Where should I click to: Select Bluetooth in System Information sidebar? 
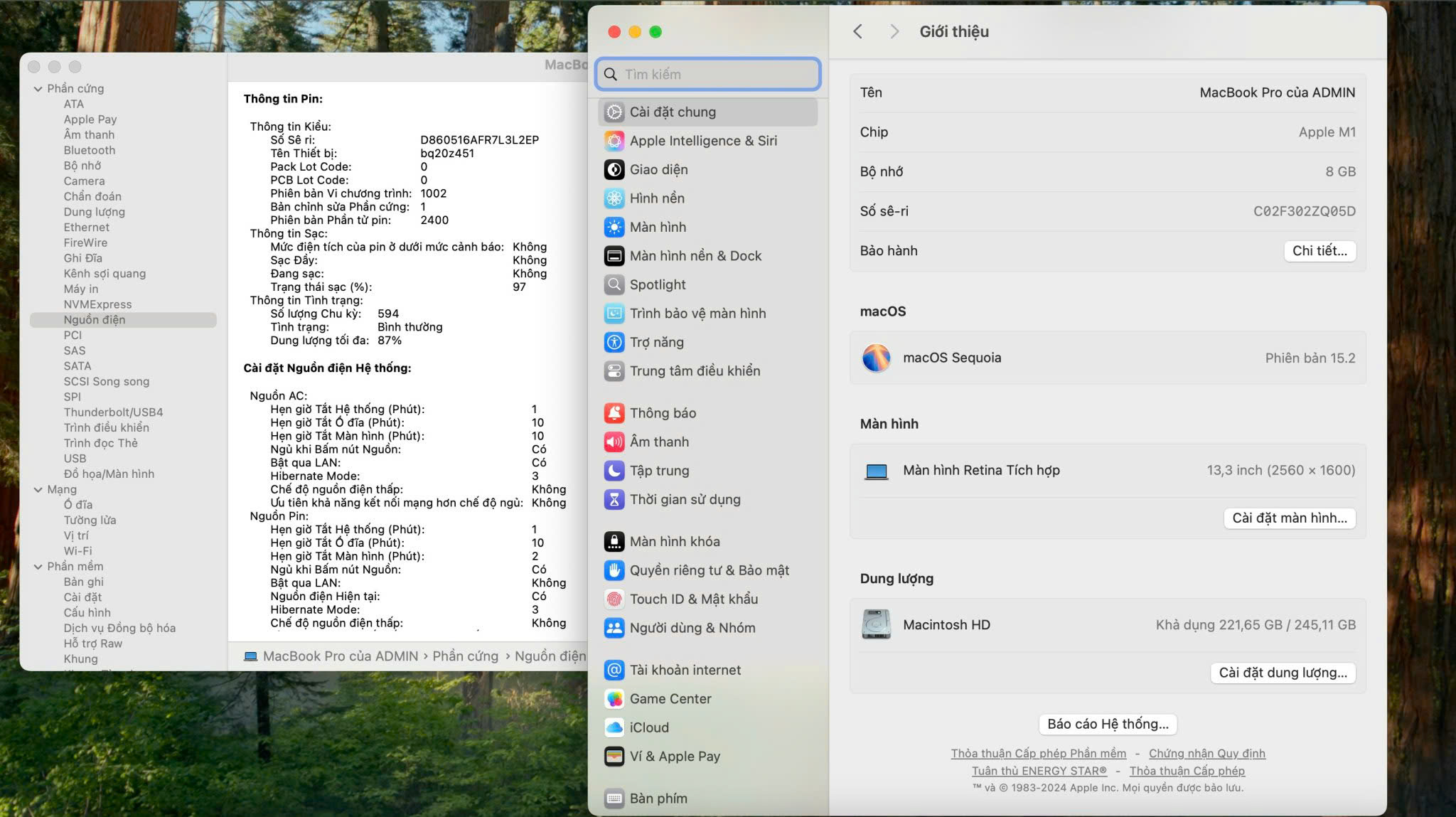tap(90, 150)
